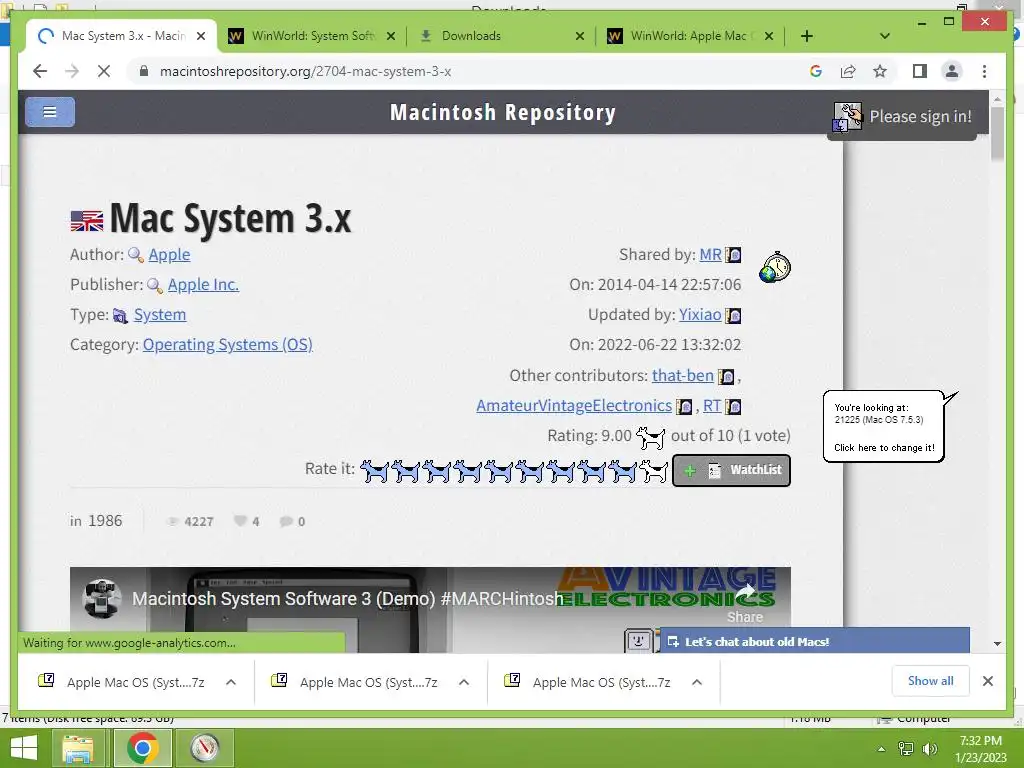Click magnifier icon next to Publisher
This screenshot has width=1024, height=768.
click(x=155, y=285)
